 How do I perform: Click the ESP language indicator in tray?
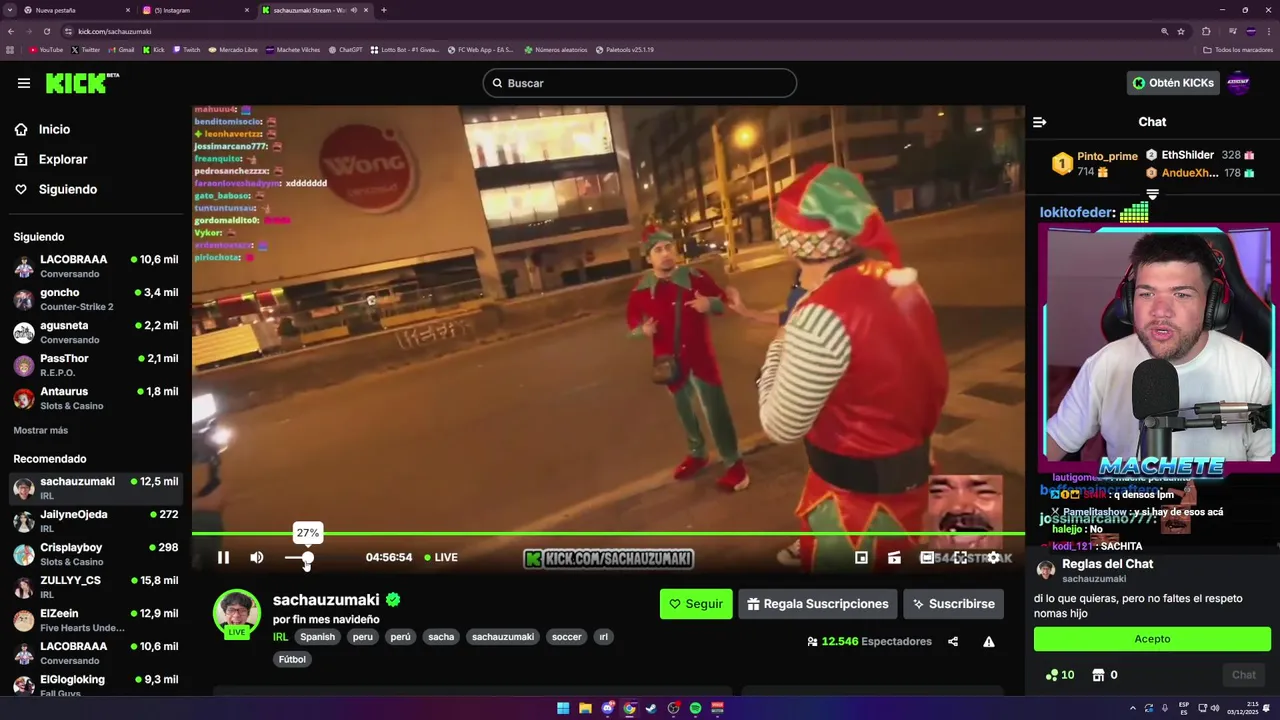coord(1184,708)
